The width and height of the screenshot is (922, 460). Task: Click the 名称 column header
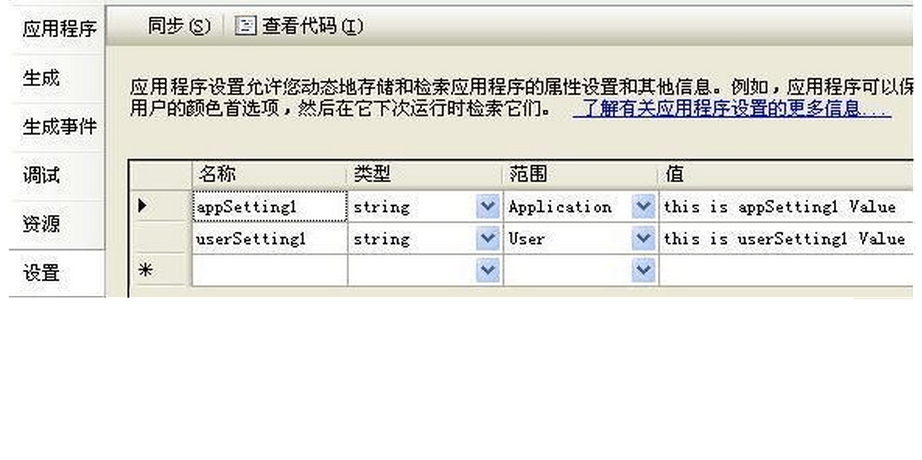pyautogui.click(x=269, y=175)
